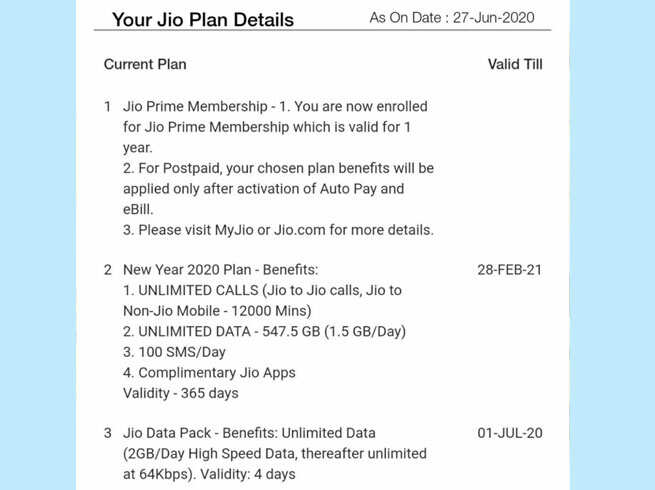This screenshot has height=490, width=655.
Task: Click the 28-FEB-21 validity date
Action: tap(510, 270)
